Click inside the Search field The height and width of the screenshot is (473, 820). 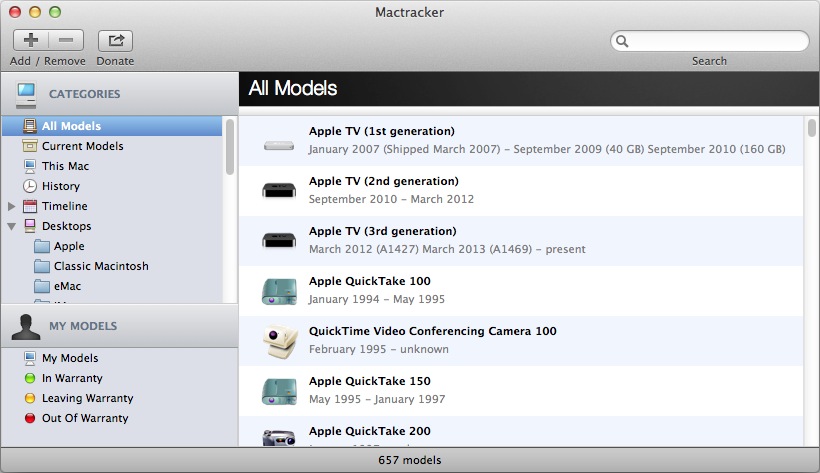point(717,42)
